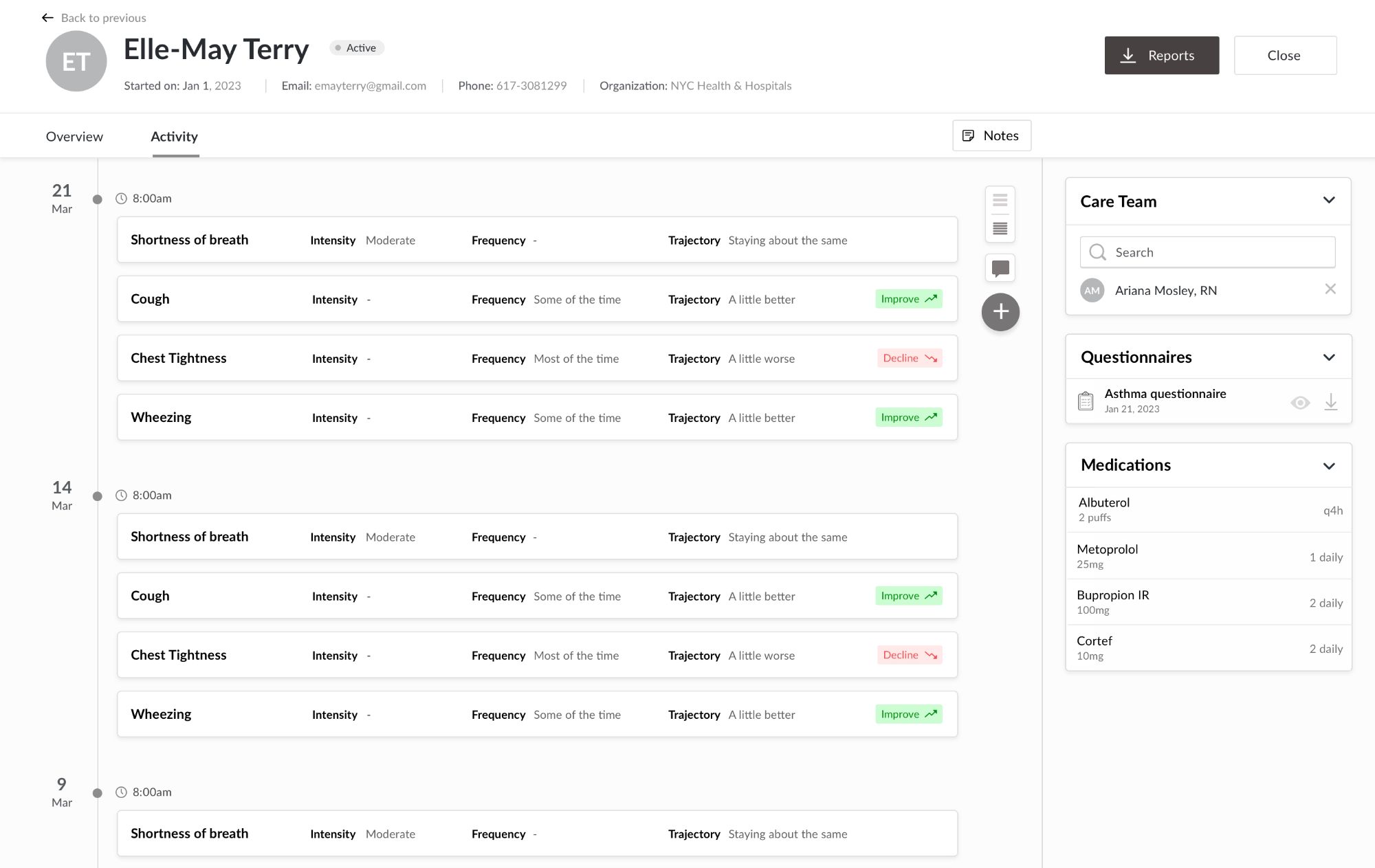Screen dimensions: 1375x868
Task: Collapse the Questionnaires panel
Action: click(1328, 357)
